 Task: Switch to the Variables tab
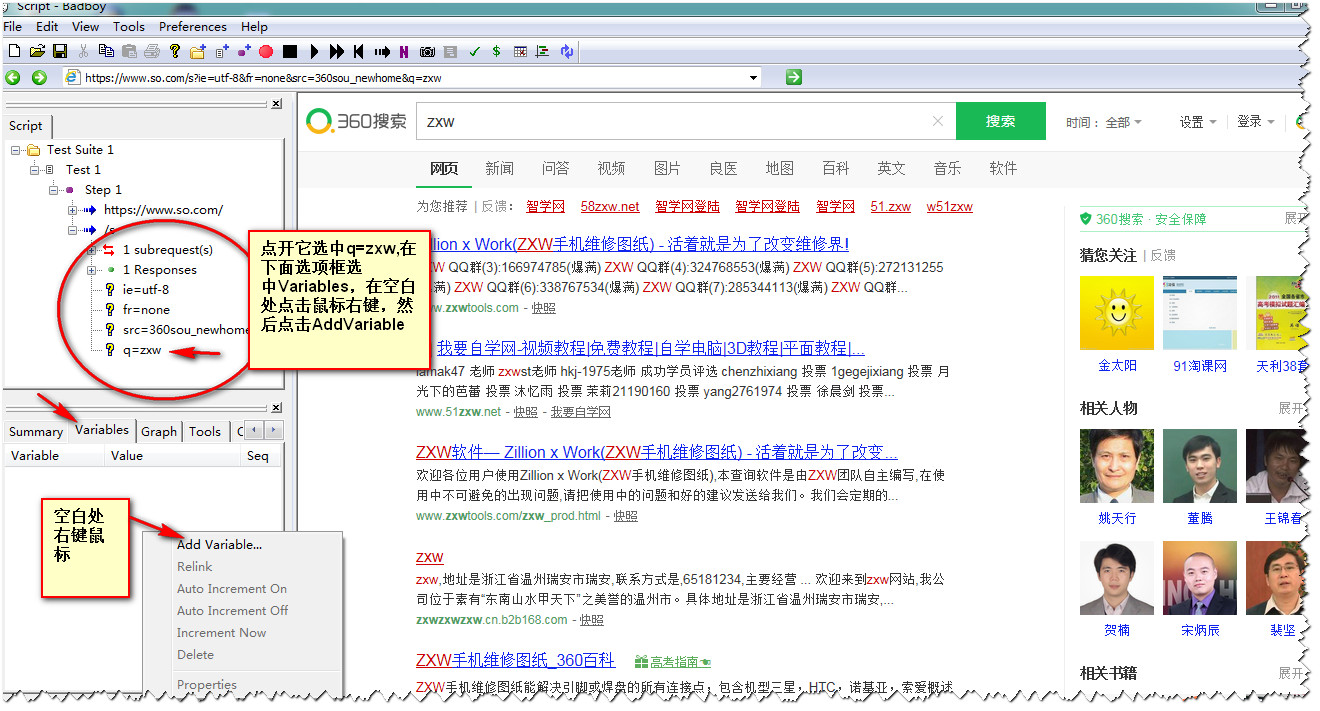[x=102, y=430]
